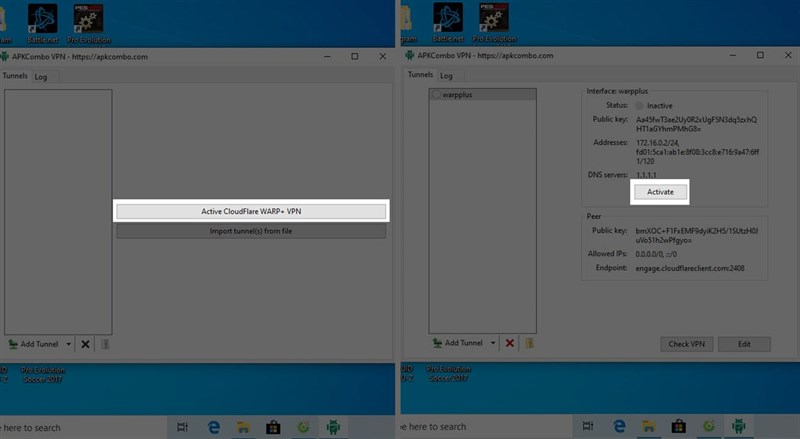Click red X remove tunnel icon, right window

click(x=510, y=343)
